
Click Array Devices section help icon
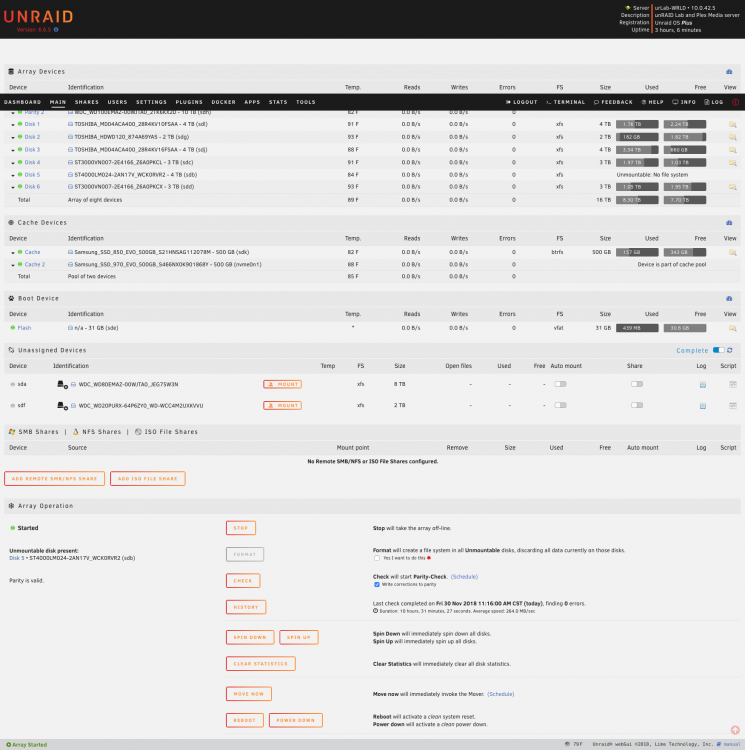point(729,72)
